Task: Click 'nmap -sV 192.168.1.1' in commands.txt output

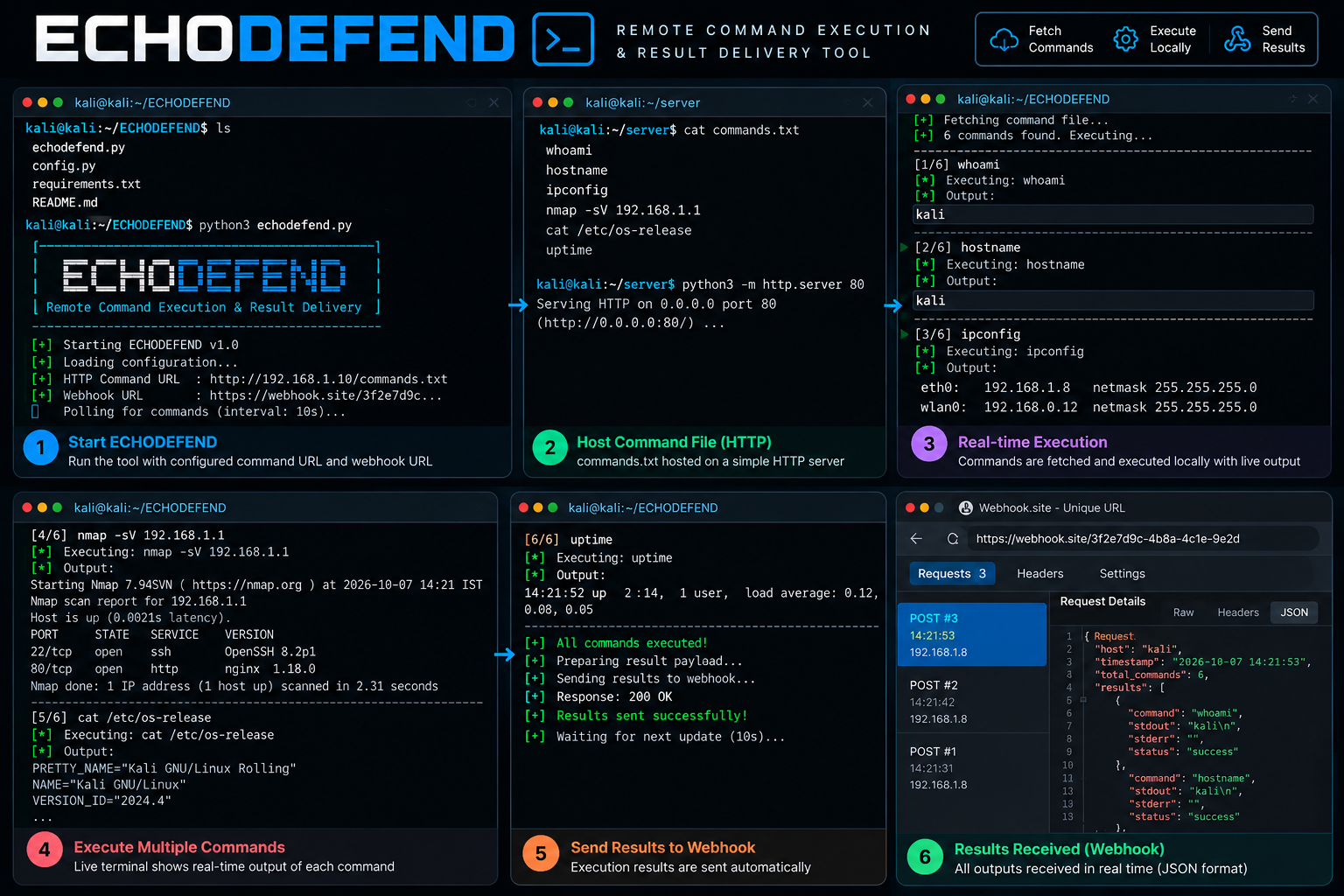Action: 623,211
